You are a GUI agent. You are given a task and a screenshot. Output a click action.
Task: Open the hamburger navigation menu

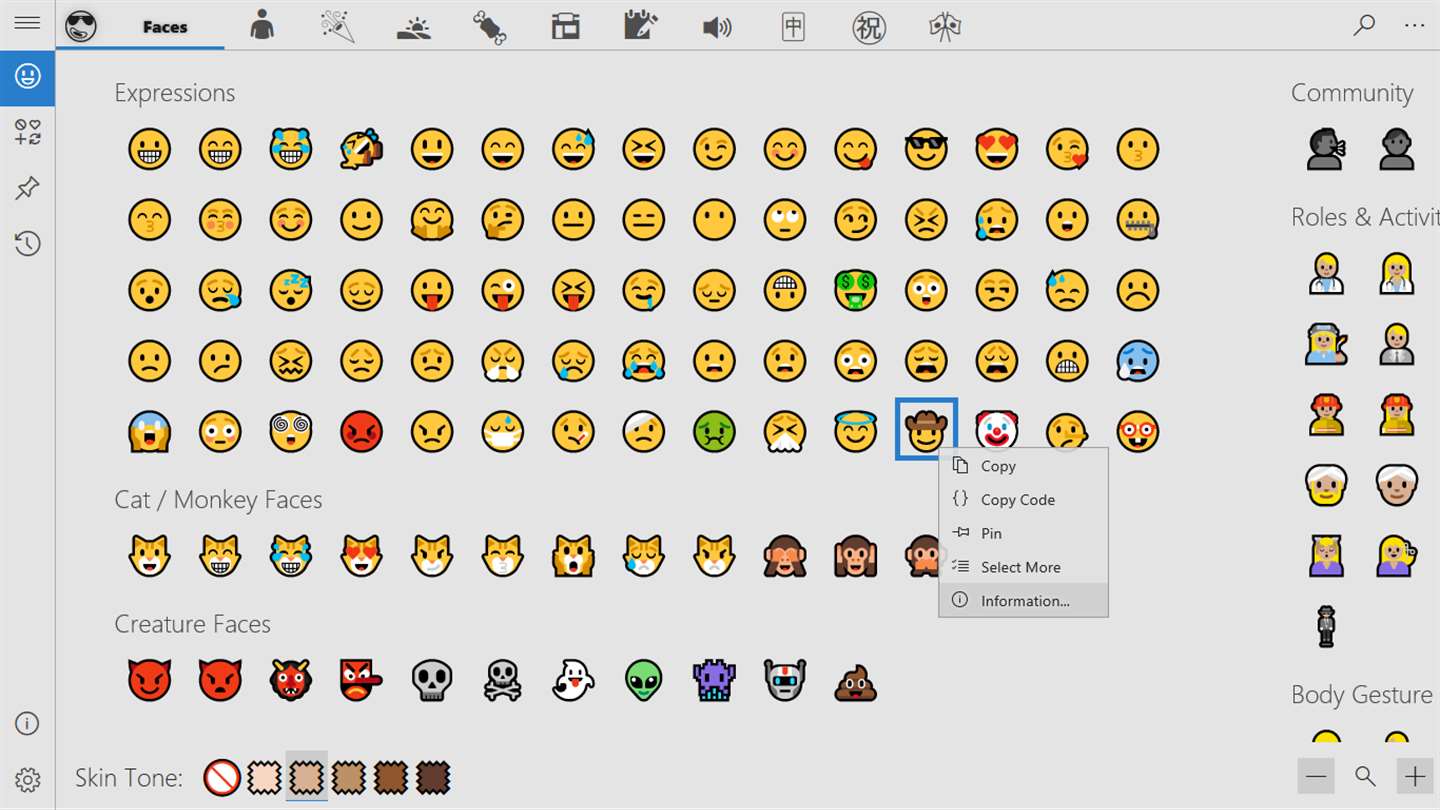tap(27, 22)
